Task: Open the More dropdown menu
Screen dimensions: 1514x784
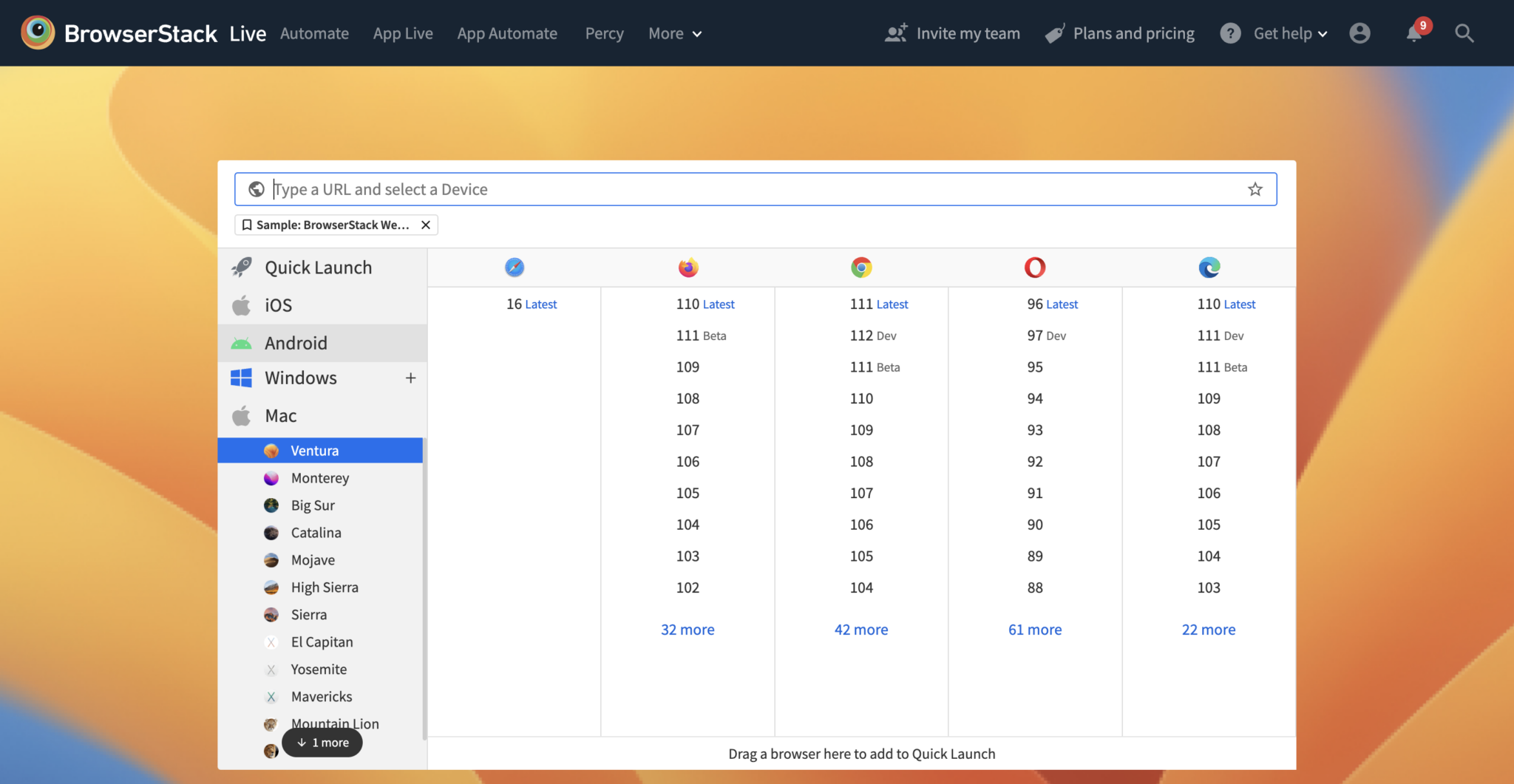Action: 675,33
